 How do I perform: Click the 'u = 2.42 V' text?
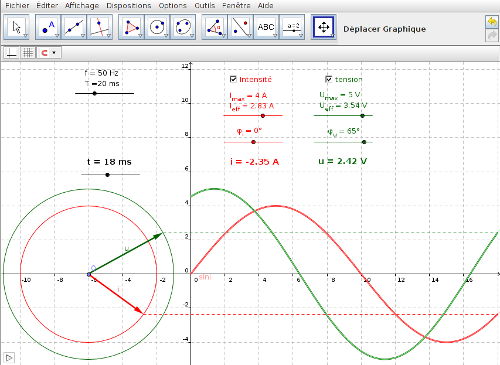click(x=342, y=161)
